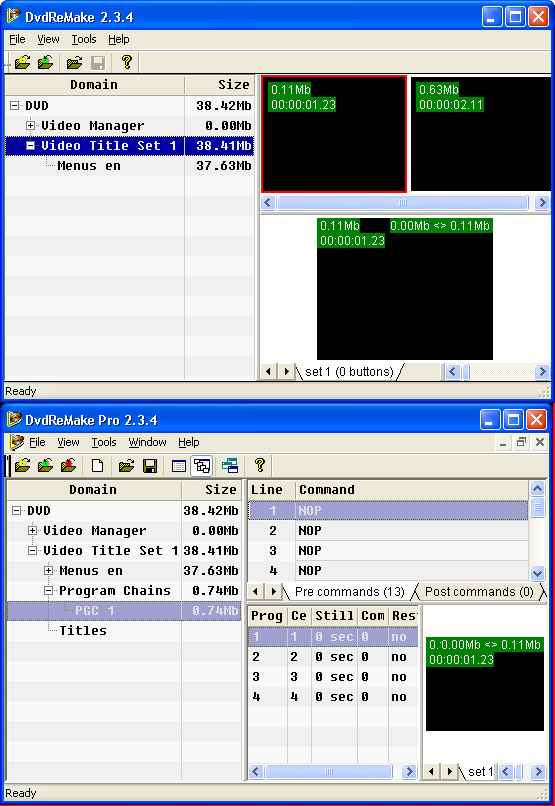Image resolution: width=555 pixels, height=806 pixels.
Task: Click the previous-tab arrow beside Pre commands tab
Action: coord(256,592)
